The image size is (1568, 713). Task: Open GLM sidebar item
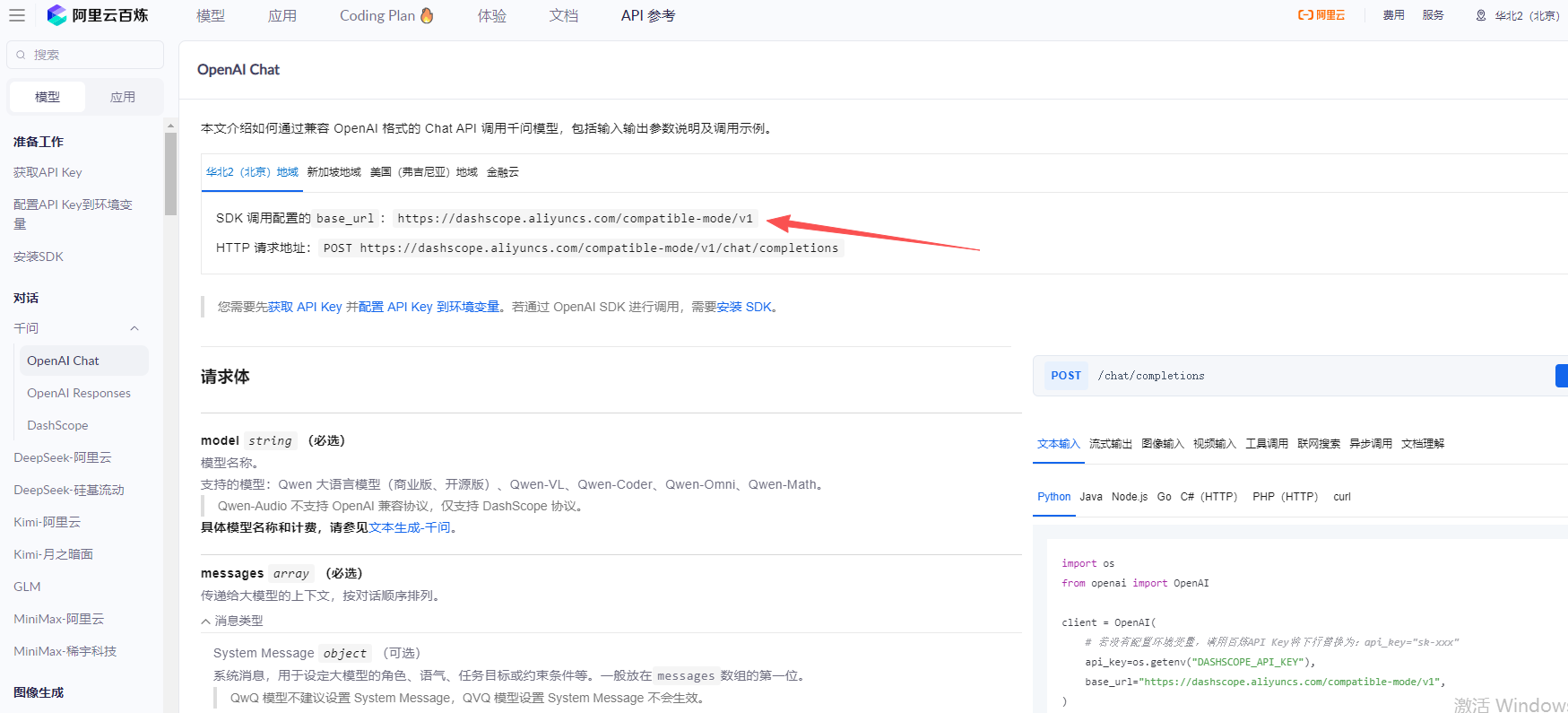click(x=27, y=587)
